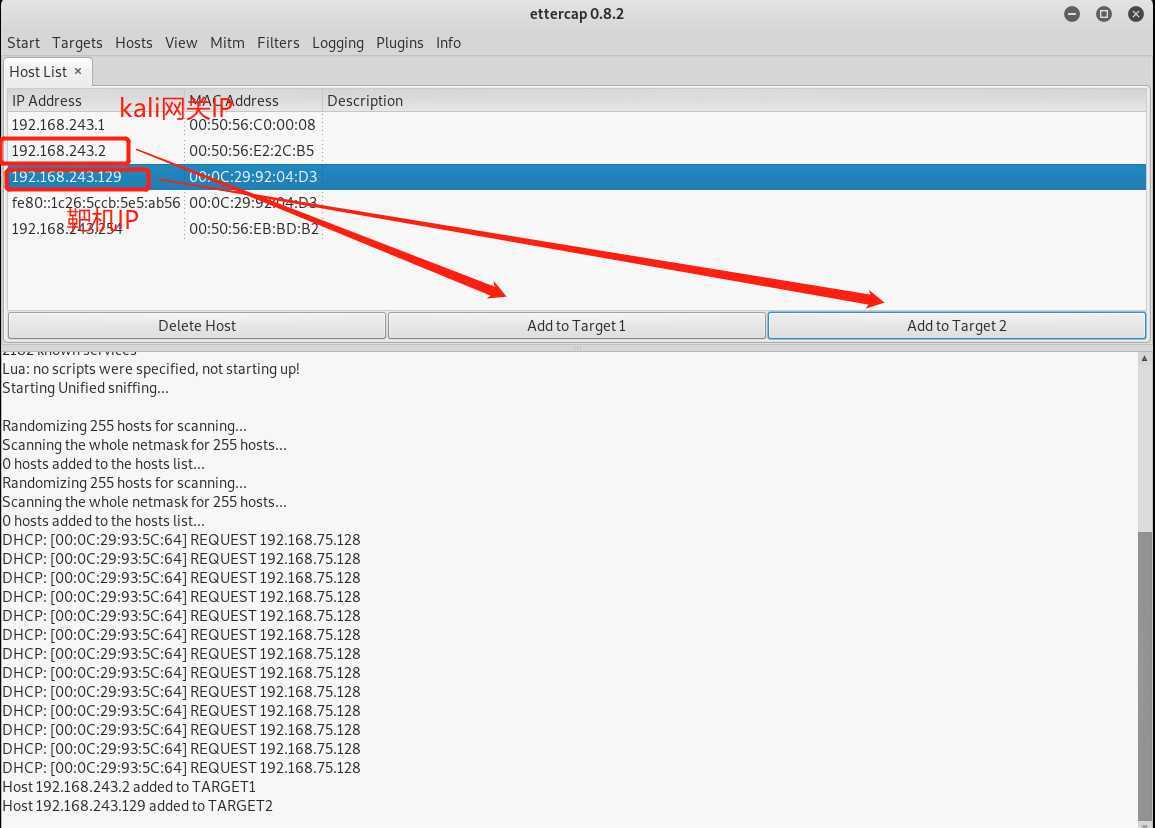Click MAC address 00:50:56:EB:BD:B2
1155x828 pixels.
click(253, 228)
